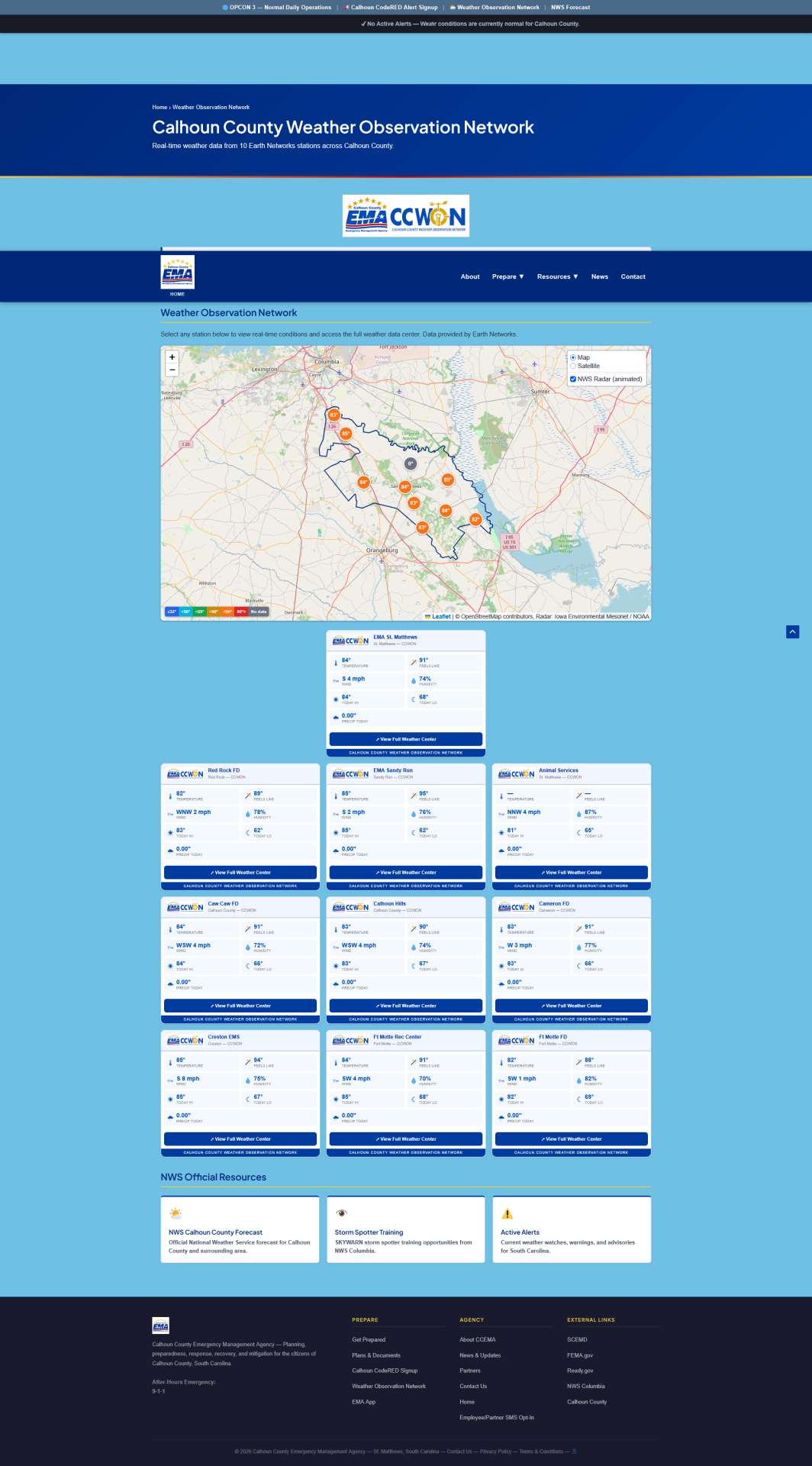Click NWS Forecast in top bar
The image size is (812, 1466).
pos(571,7)
